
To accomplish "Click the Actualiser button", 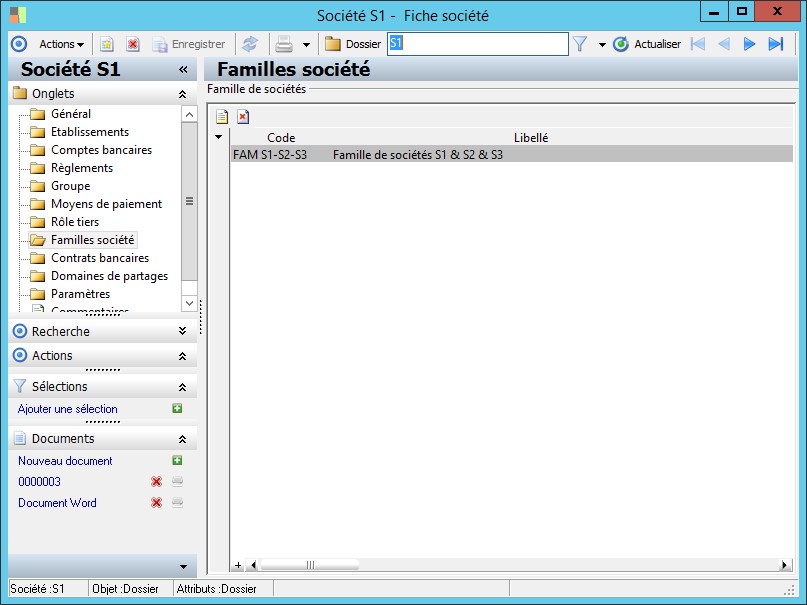I will click(x=647, y=44).
